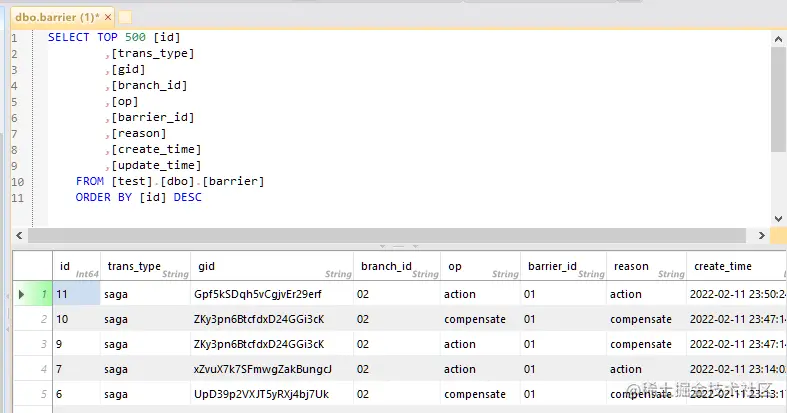Screen dimensions: 787x413
Task: Click the editor's vertical scrollbar thumb
Action: coord(778,99)
